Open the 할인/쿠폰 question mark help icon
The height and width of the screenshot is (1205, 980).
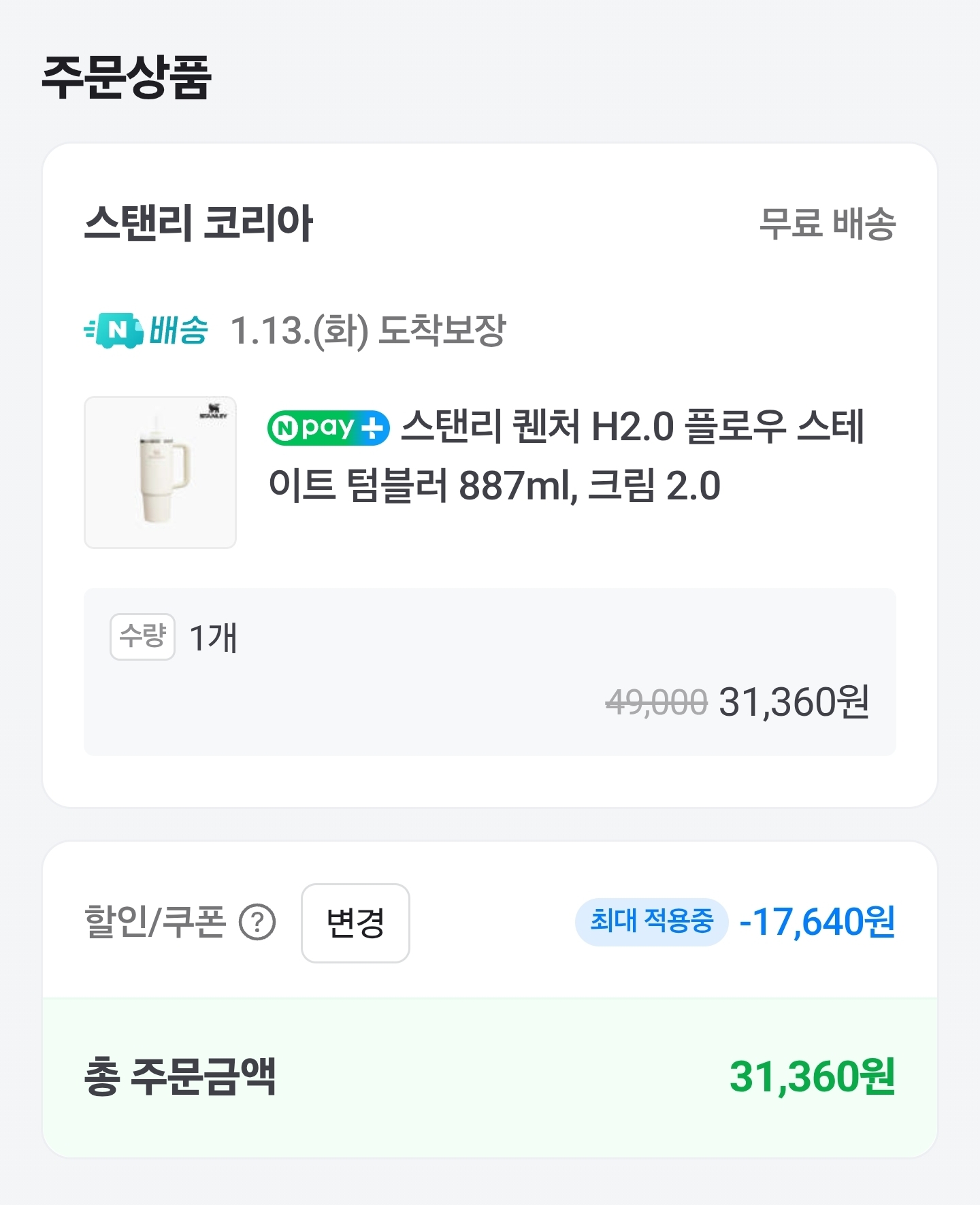pos(257,923)
